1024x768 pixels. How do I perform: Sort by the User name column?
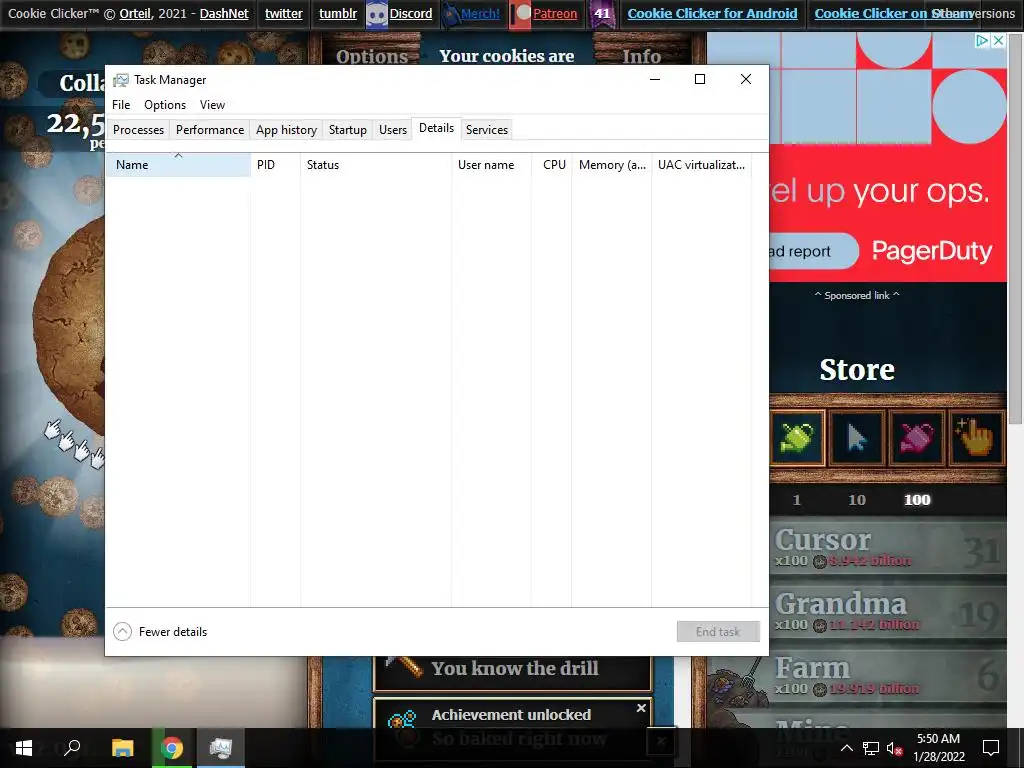click(491, 165)
